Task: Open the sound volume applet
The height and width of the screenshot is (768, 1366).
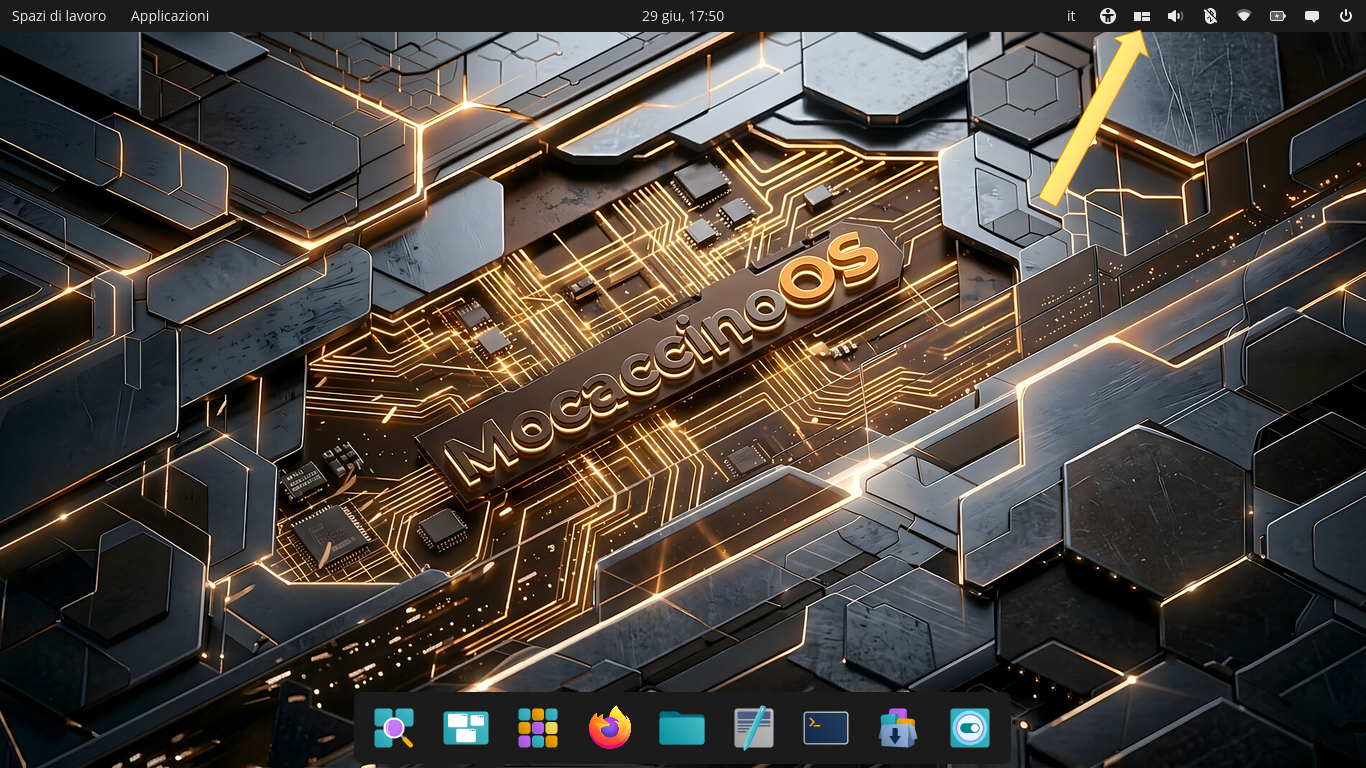Action: [x=1176, y=16]
